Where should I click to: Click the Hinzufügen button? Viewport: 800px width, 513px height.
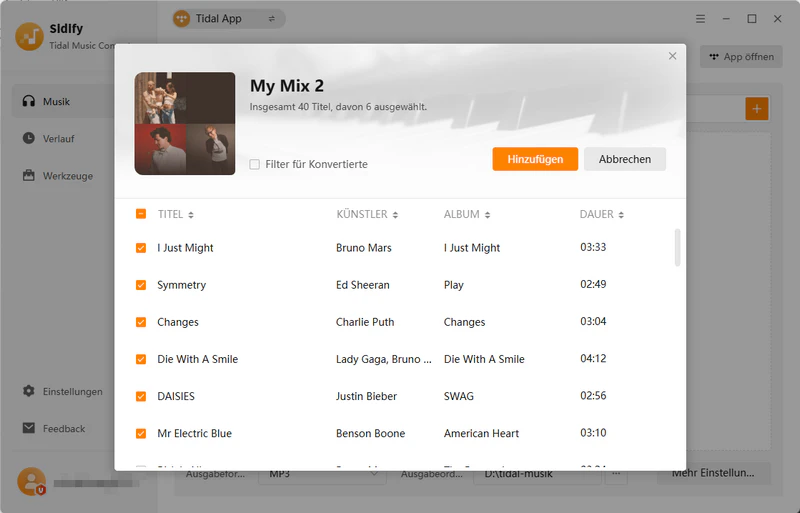(535, 159)
